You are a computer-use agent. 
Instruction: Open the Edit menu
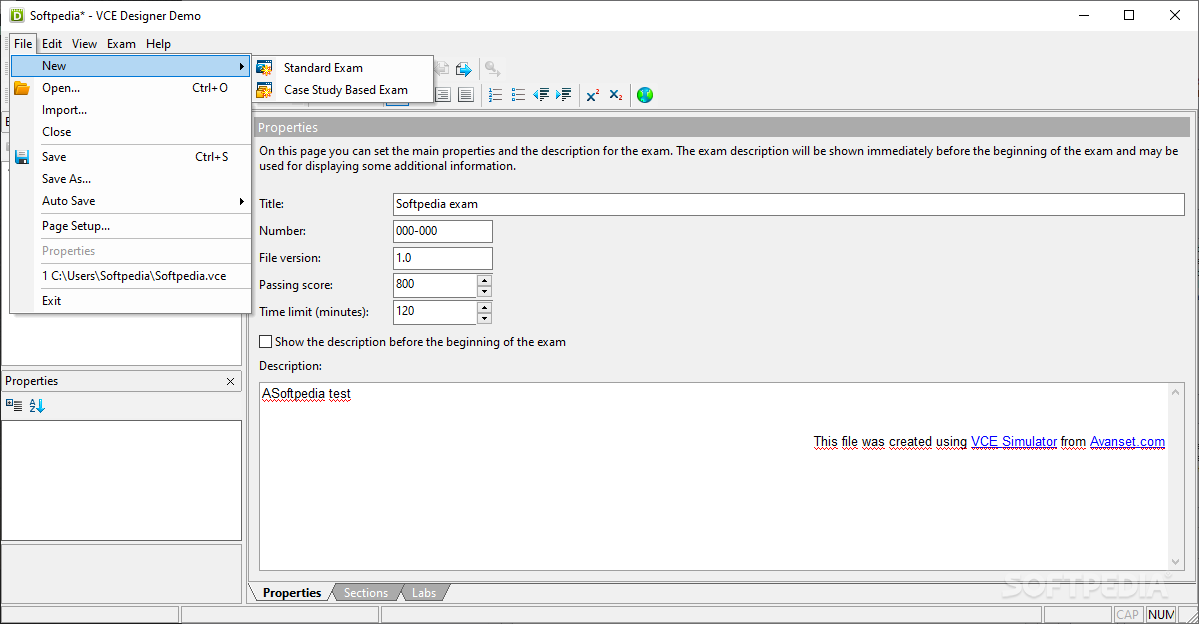[x=52, y=44]
